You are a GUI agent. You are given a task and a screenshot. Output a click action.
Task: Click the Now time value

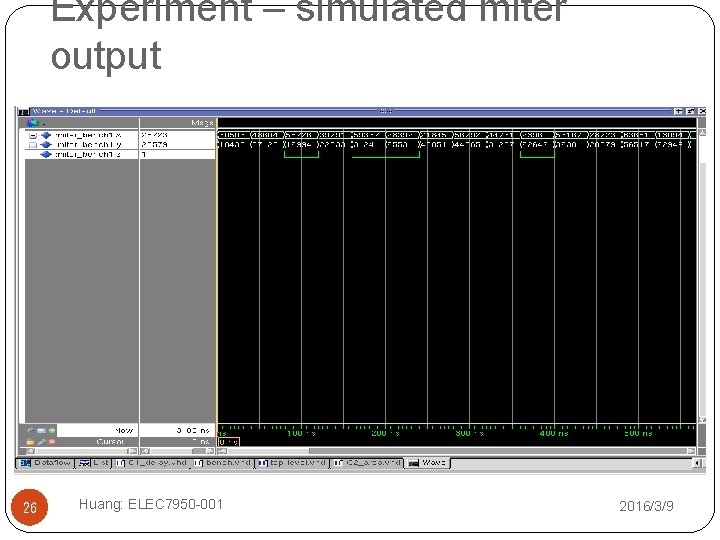tap(193, 431)
